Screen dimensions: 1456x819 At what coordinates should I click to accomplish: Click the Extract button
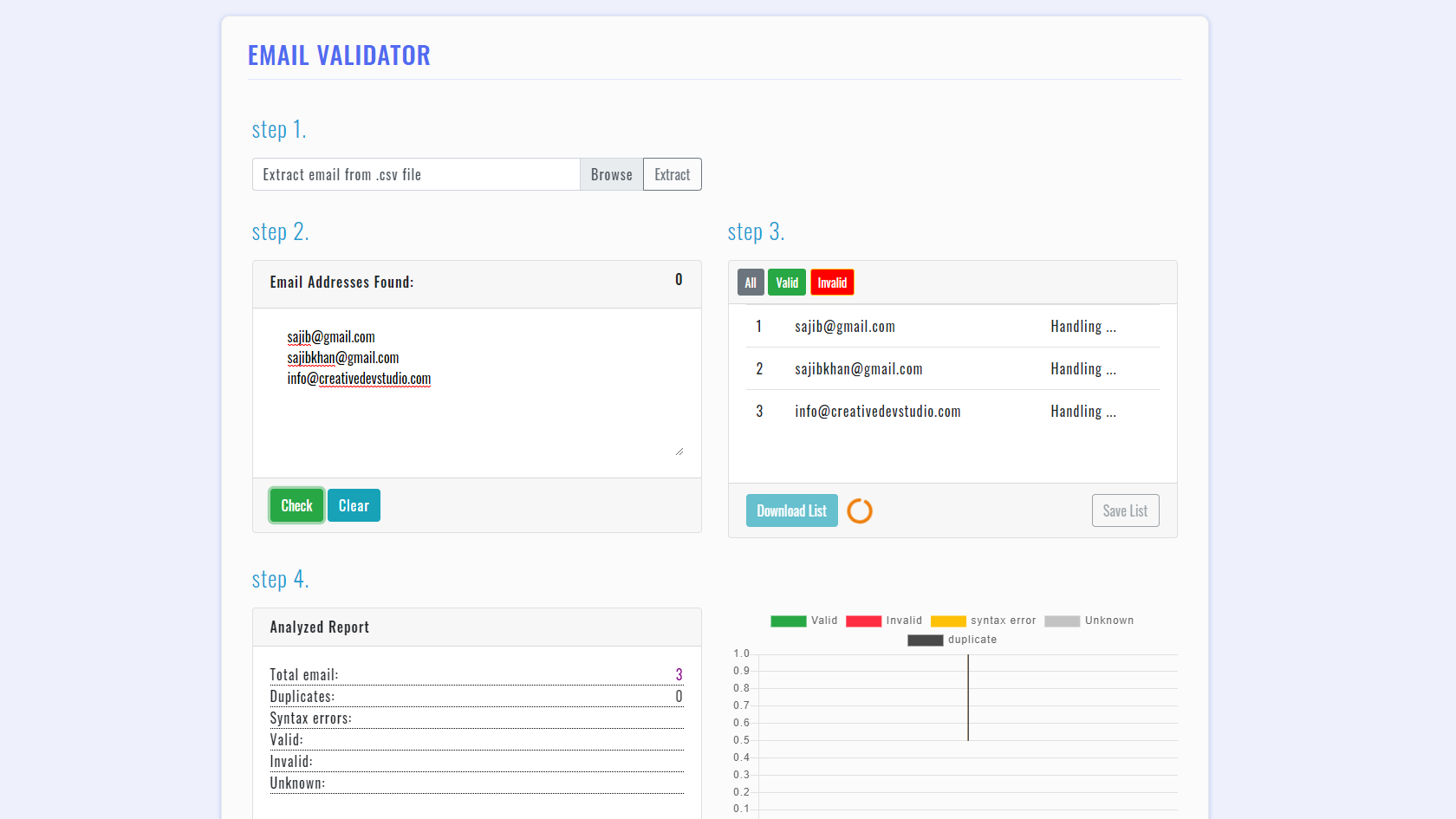(673, 174)
